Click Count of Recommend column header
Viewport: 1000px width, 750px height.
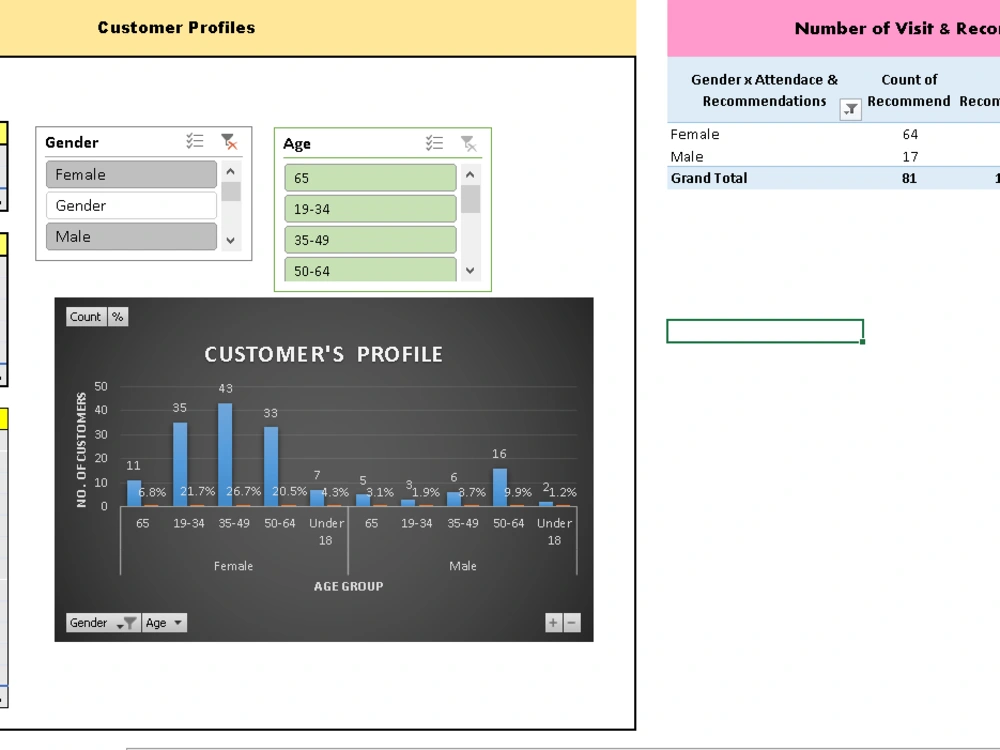pos(909,90)
